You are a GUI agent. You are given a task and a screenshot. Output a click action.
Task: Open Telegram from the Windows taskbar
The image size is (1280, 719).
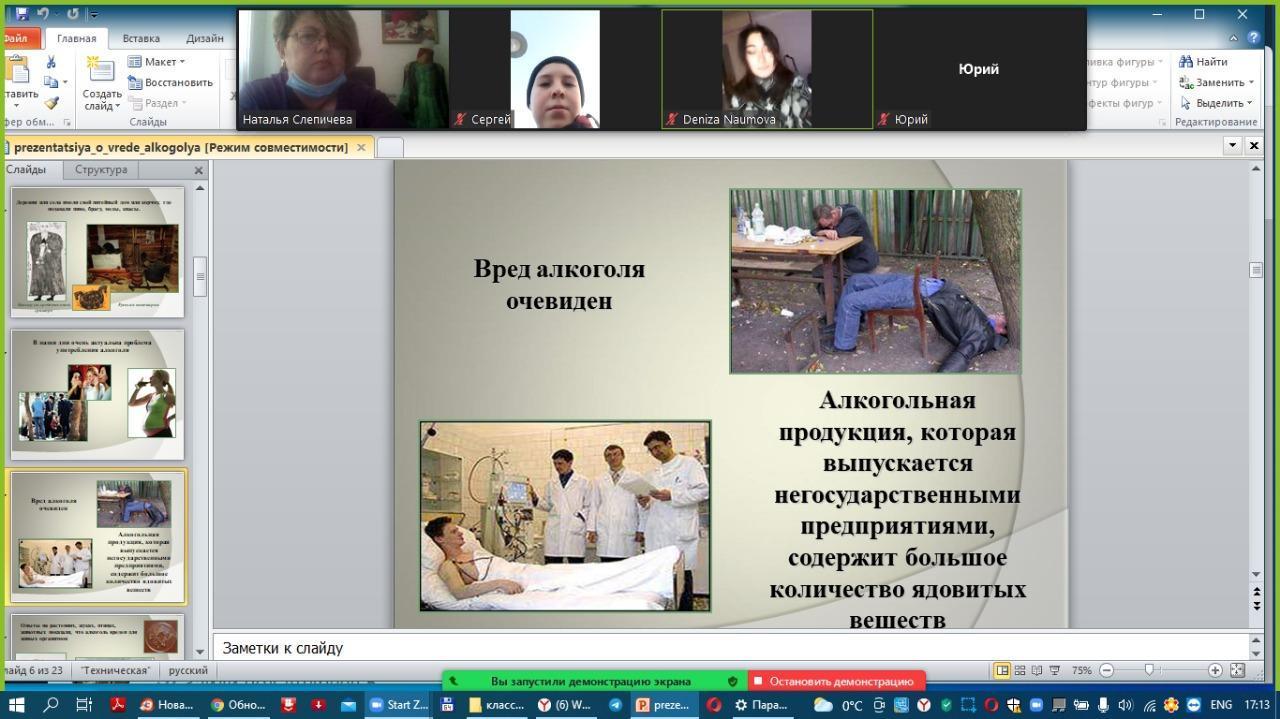pyautogui.click(x=615, y=705)
